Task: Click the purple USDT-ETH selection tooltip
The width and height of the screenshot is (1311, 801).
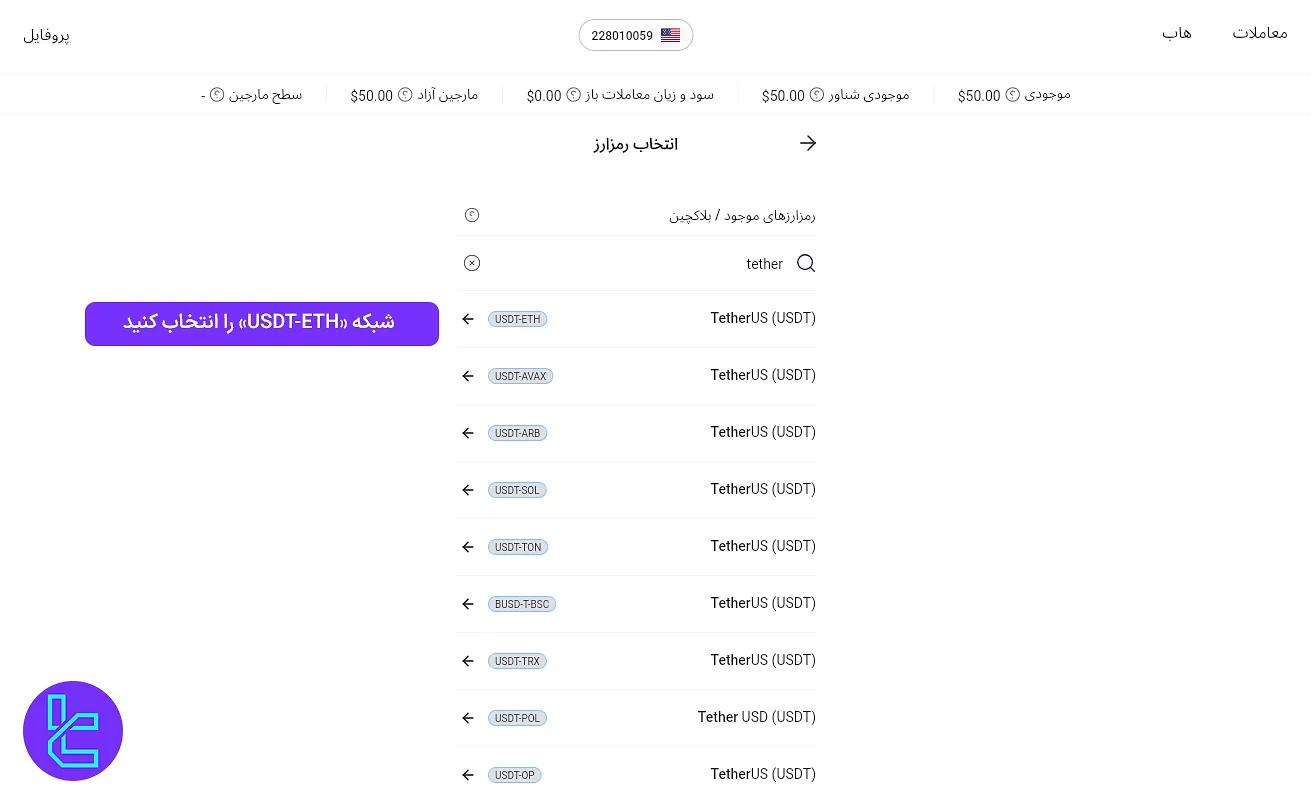Action: pos(261,323)
